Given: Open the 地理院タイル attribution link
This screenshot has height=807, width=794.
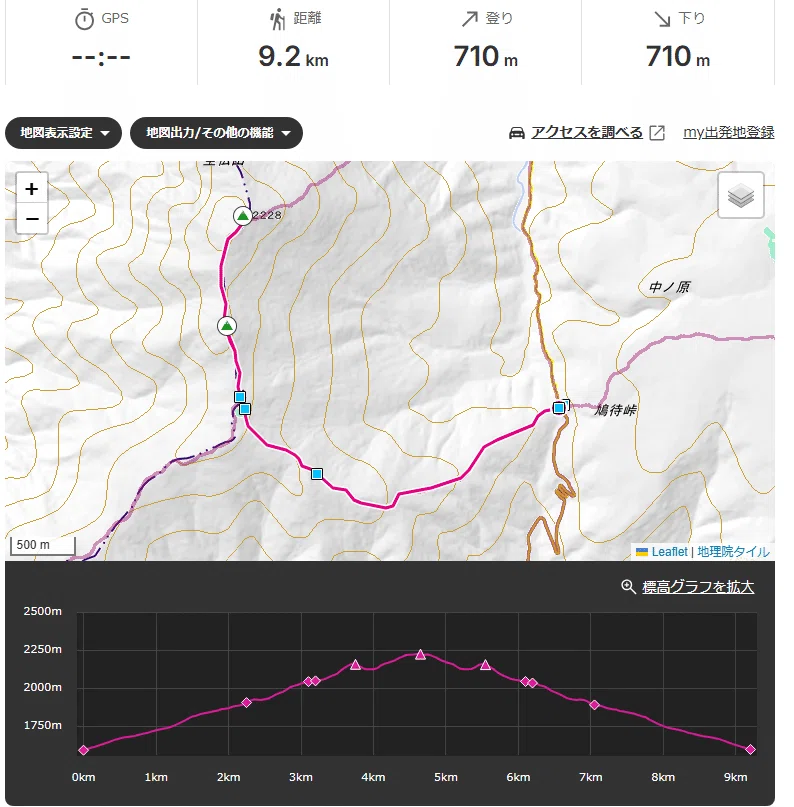Looking at the screenshot, I should [x=733, y=552].
